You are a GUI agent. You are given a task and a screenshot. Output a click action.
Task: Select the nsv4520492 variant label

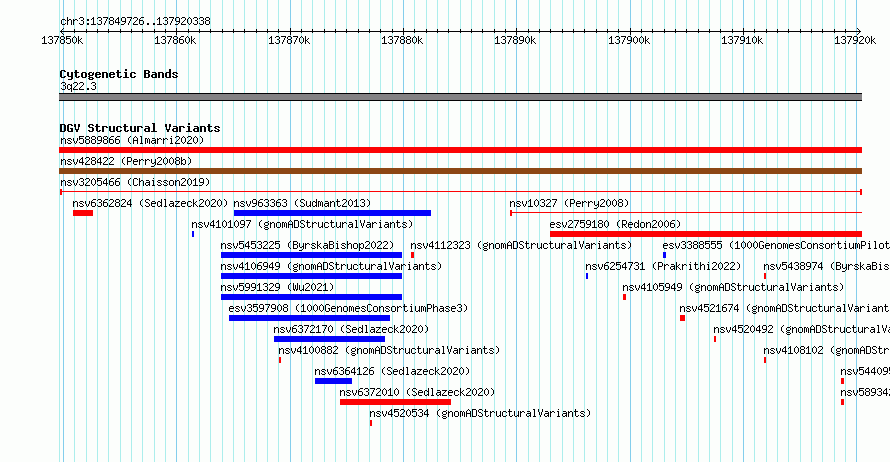tap(801, 329)
